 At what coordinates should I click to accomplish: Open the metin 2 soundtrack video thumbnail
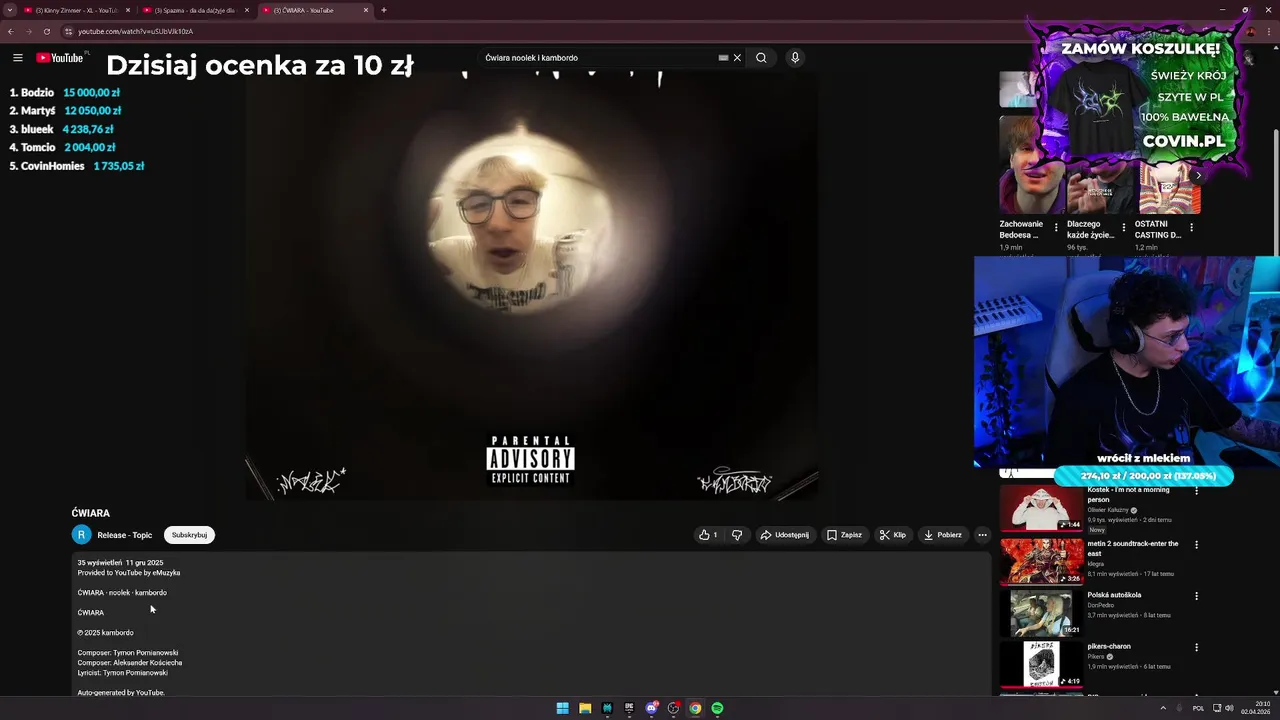[1041, 561]
